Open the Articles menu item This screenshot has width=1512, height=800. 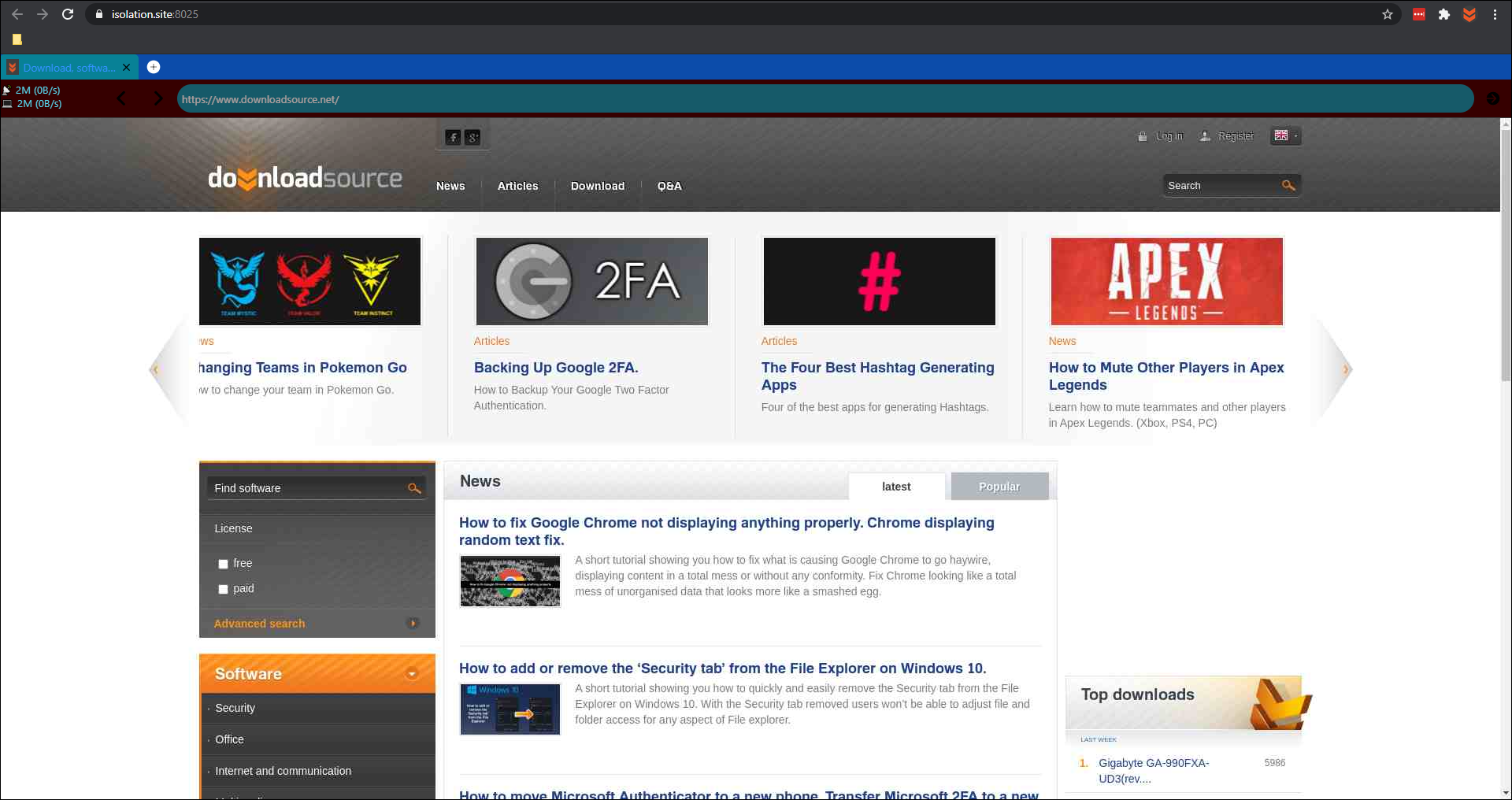coord(517,186)
